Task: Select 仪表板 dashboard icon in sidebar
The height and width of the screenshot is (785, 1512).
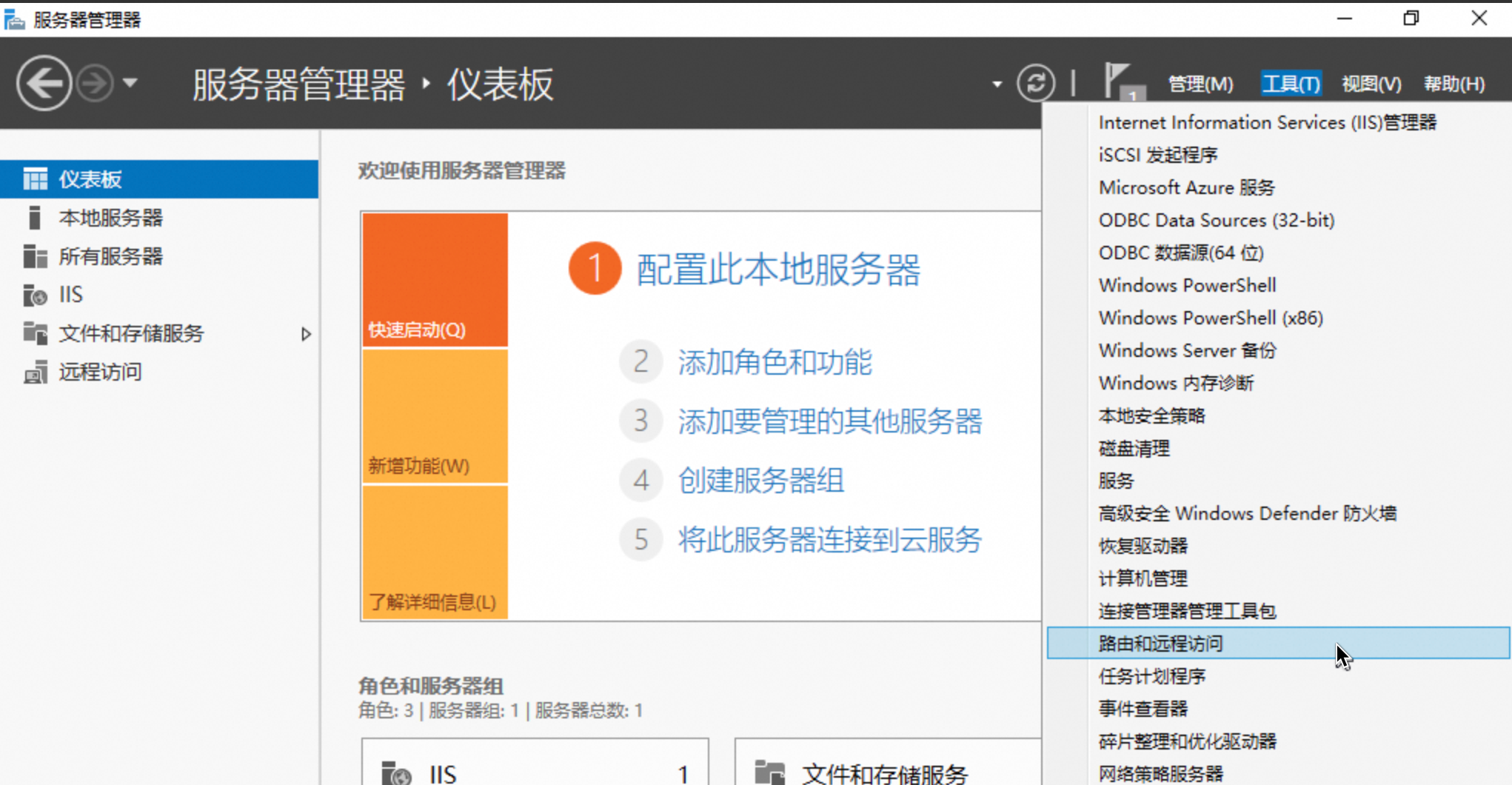Action: click(x=35, y=179)
